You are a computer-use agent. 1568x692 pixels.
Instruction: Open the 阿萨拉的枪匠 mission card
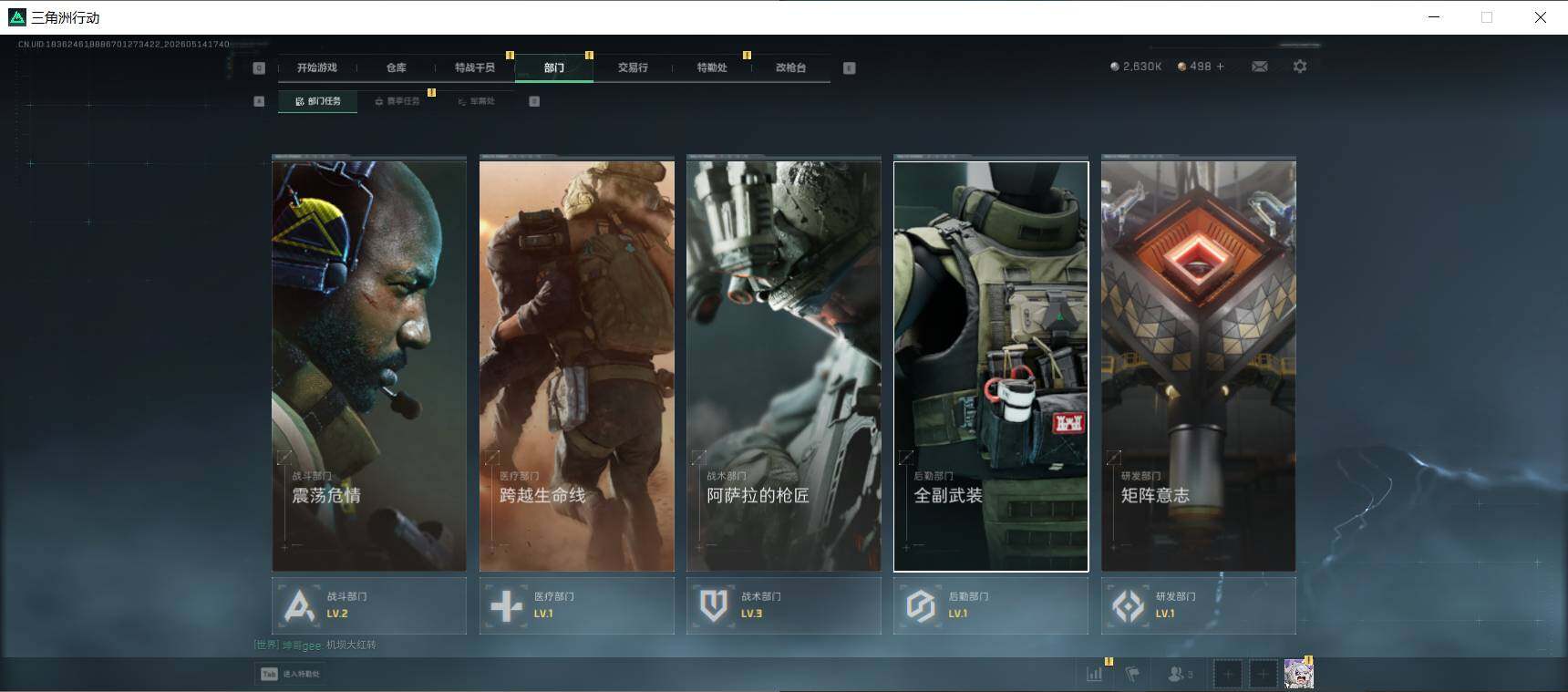click(x=784, y=366)
